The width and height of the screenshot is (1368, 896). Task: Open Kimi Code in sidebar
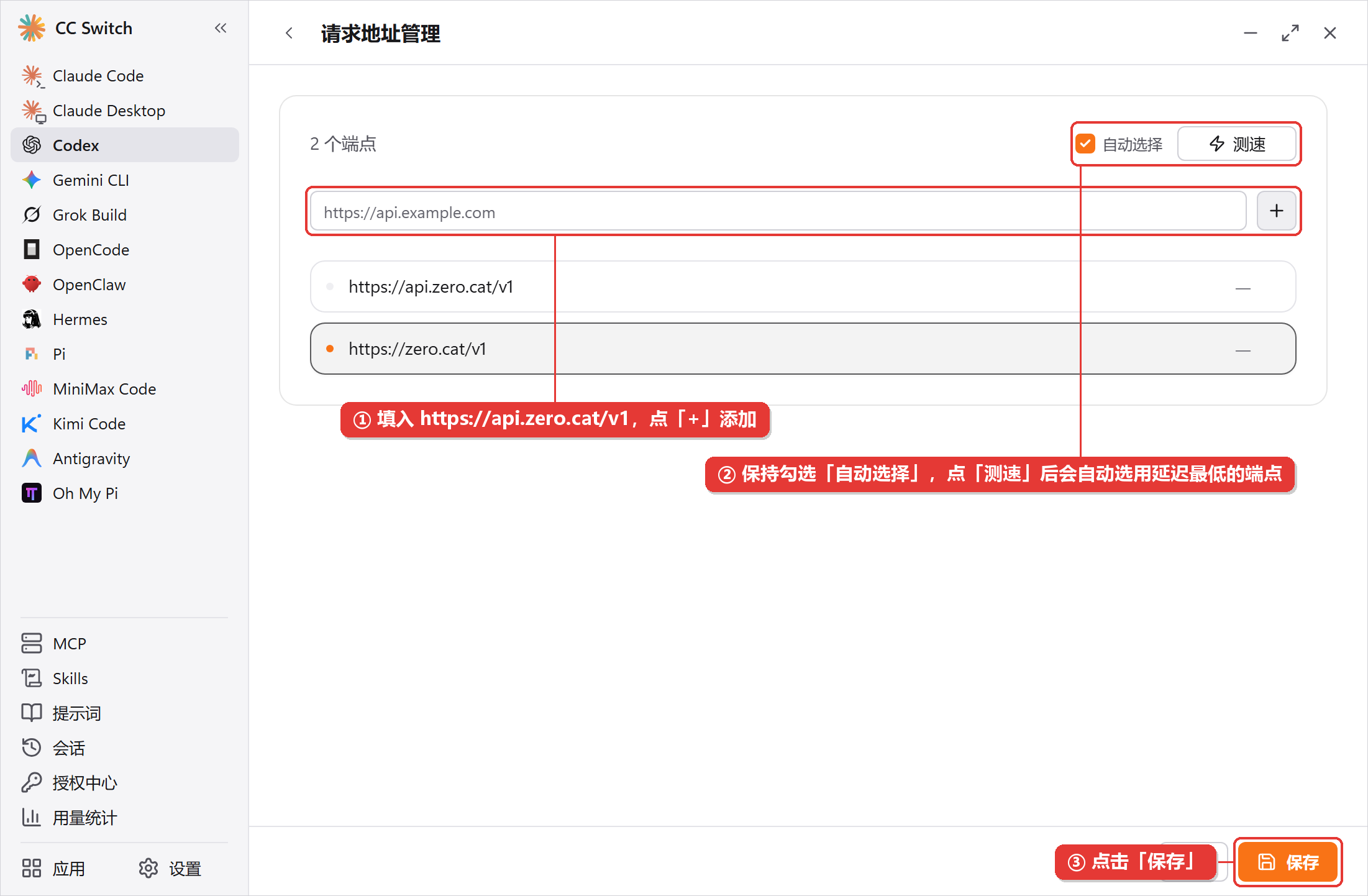(x=125, y=424)
